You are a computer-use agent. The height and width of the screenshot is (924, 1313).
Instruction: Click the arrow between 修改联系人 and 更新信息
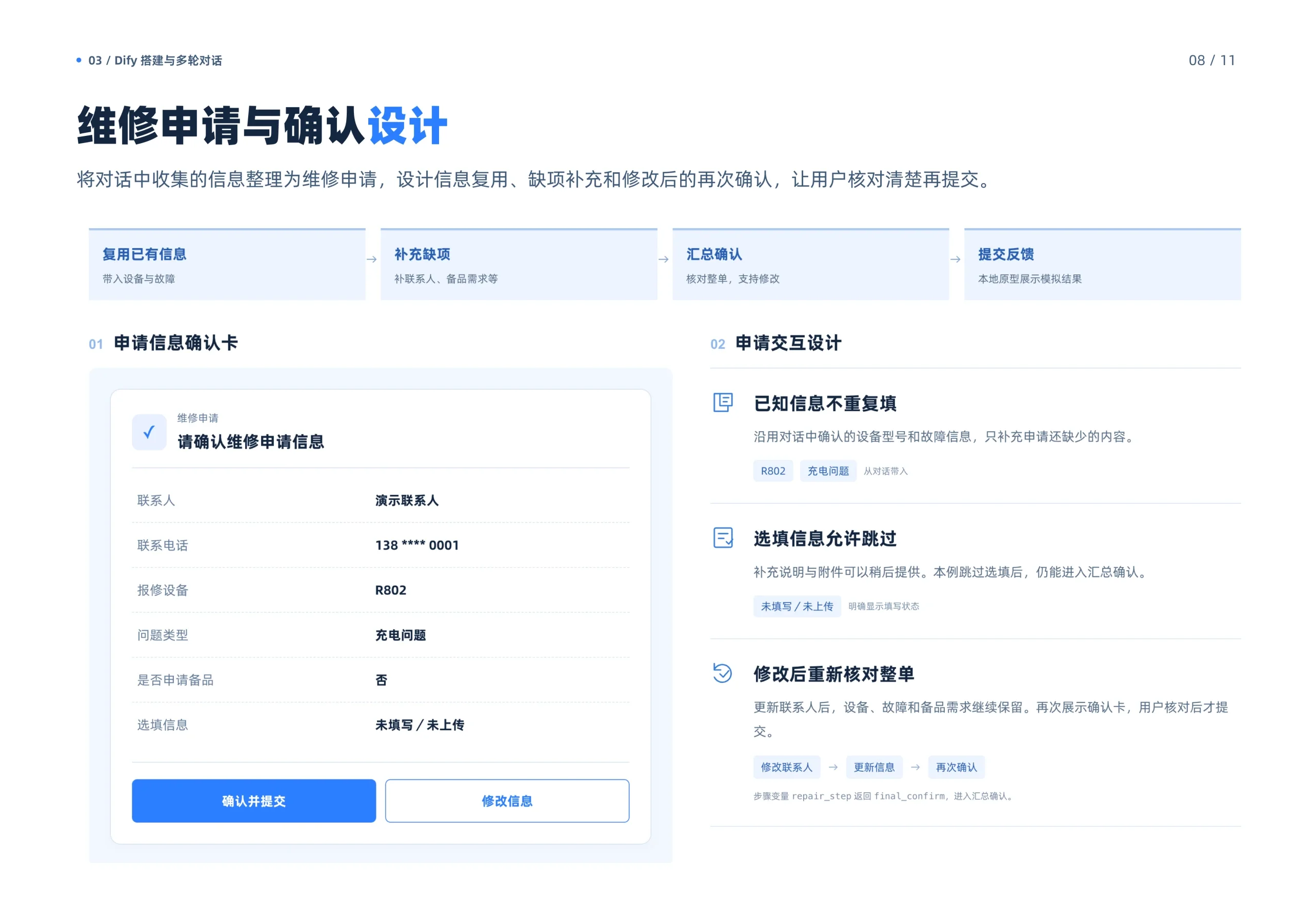point(833,767)
